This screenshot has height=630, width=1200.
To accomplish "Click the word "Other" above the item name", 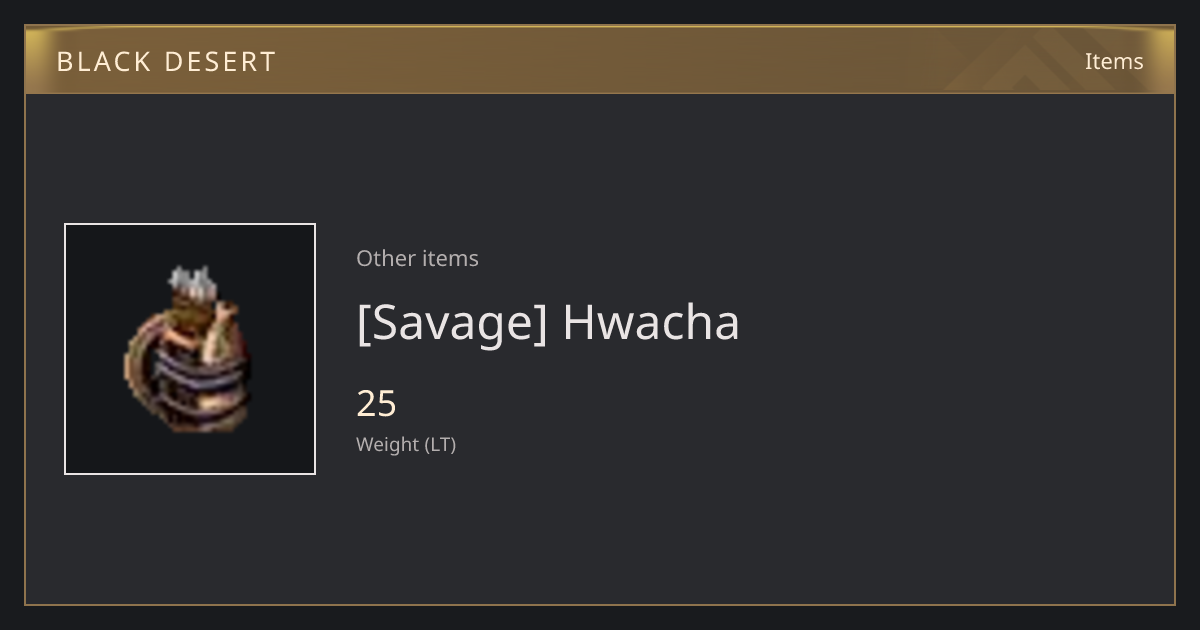I will (385, 258).
